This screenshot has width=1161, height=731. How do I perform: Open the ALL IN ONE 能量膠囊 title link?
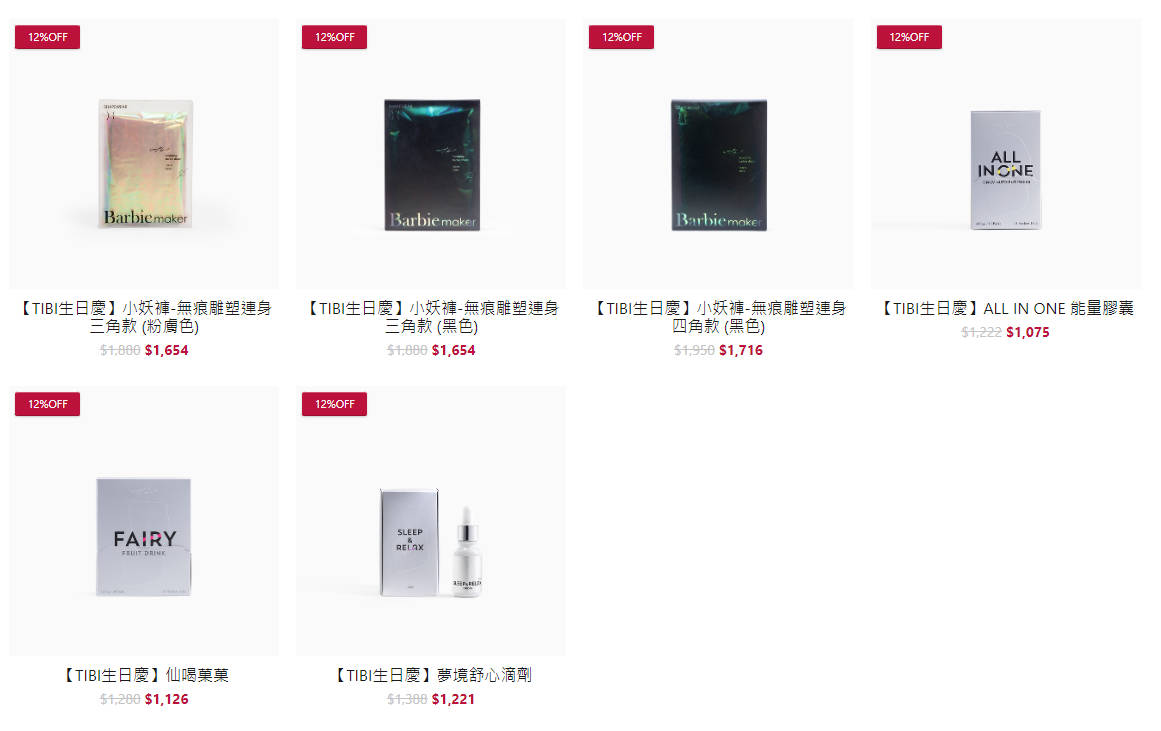point(1006,308)
